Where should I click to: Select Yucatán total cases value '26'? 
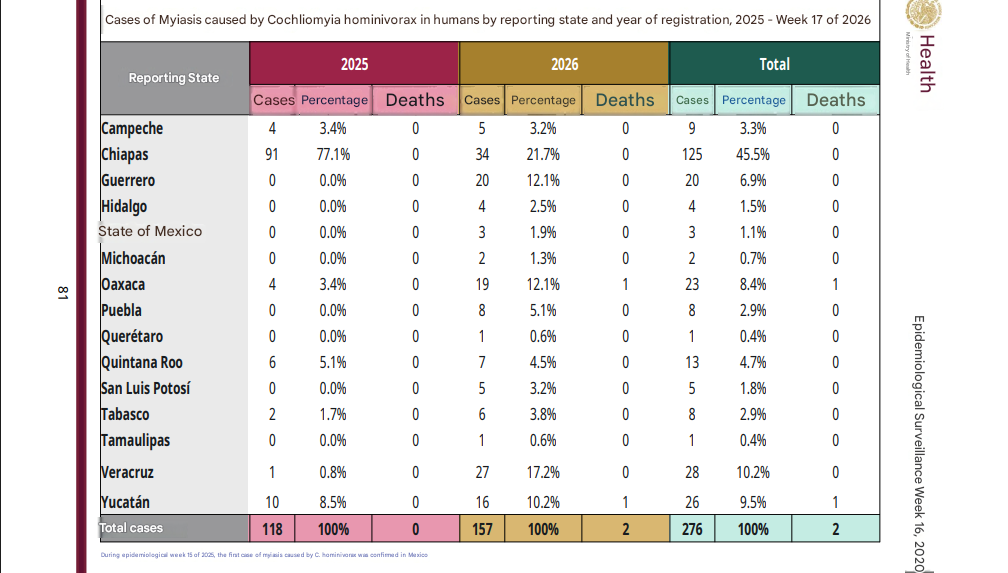[x=692, y=502]
